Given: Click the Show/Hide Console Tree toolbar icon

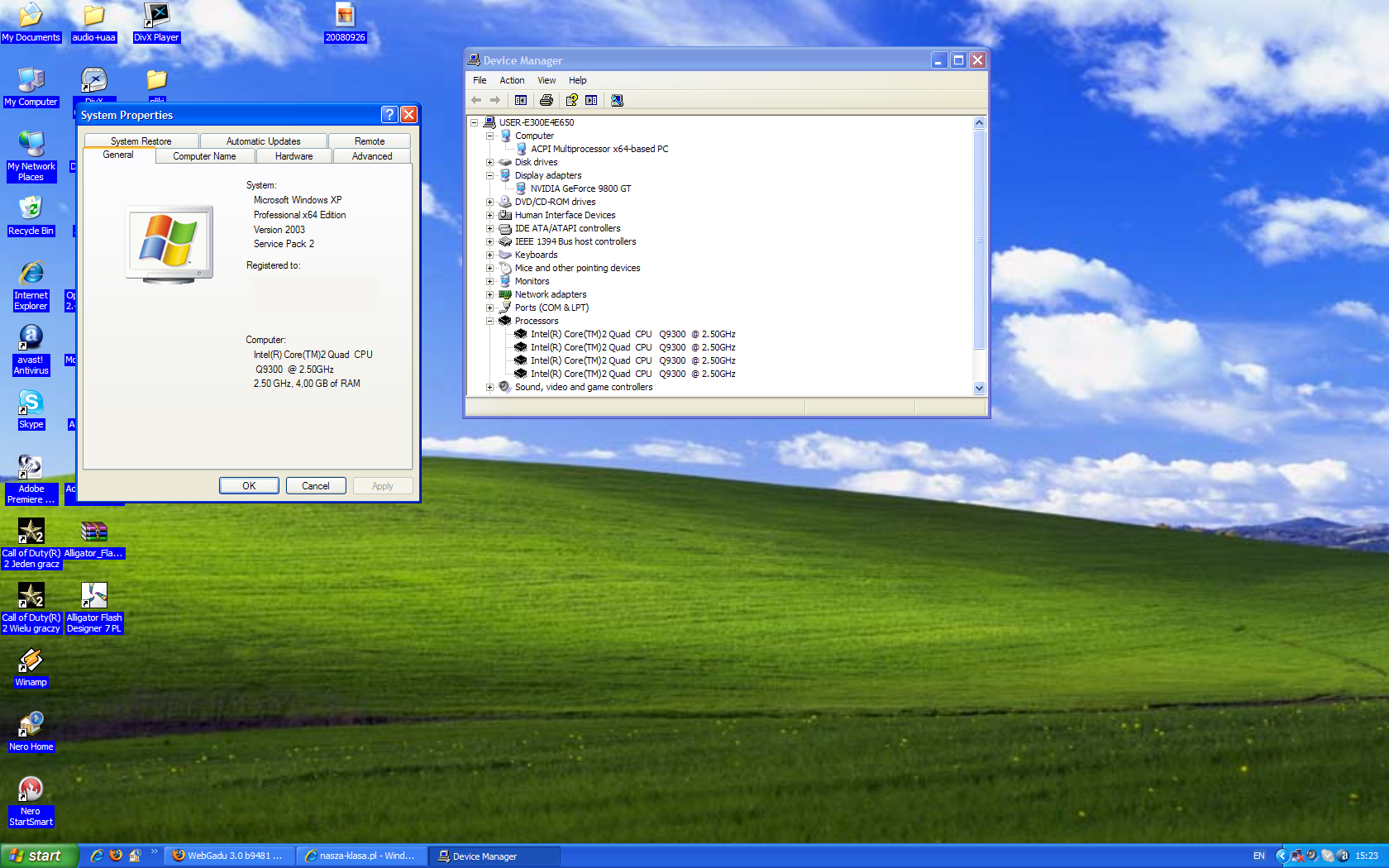Looking at the screenshot, I should [x=521, y=100].
